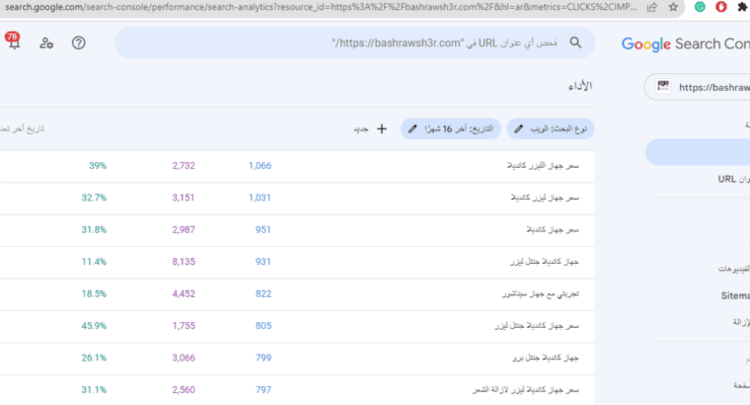
Task: Click the browser share page icon
Action: click(x=651, y=7)
